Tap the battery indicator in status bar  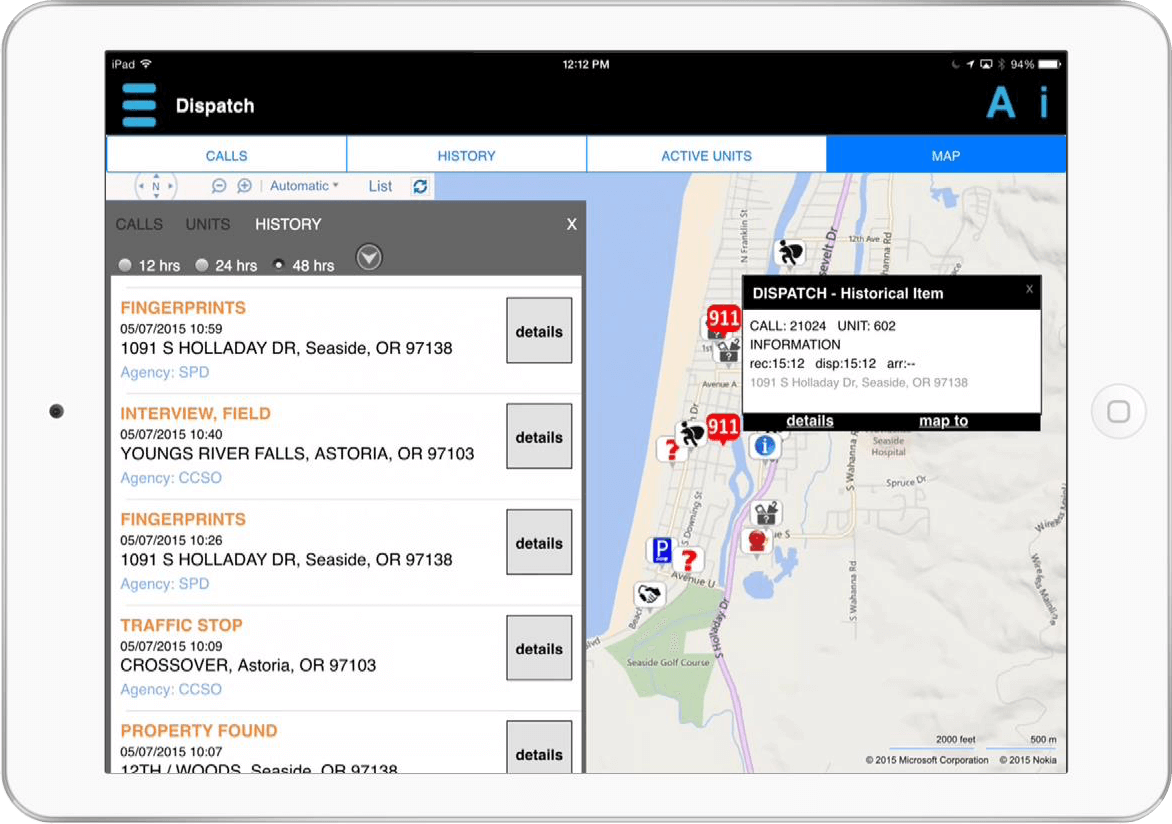[1049, 64]
